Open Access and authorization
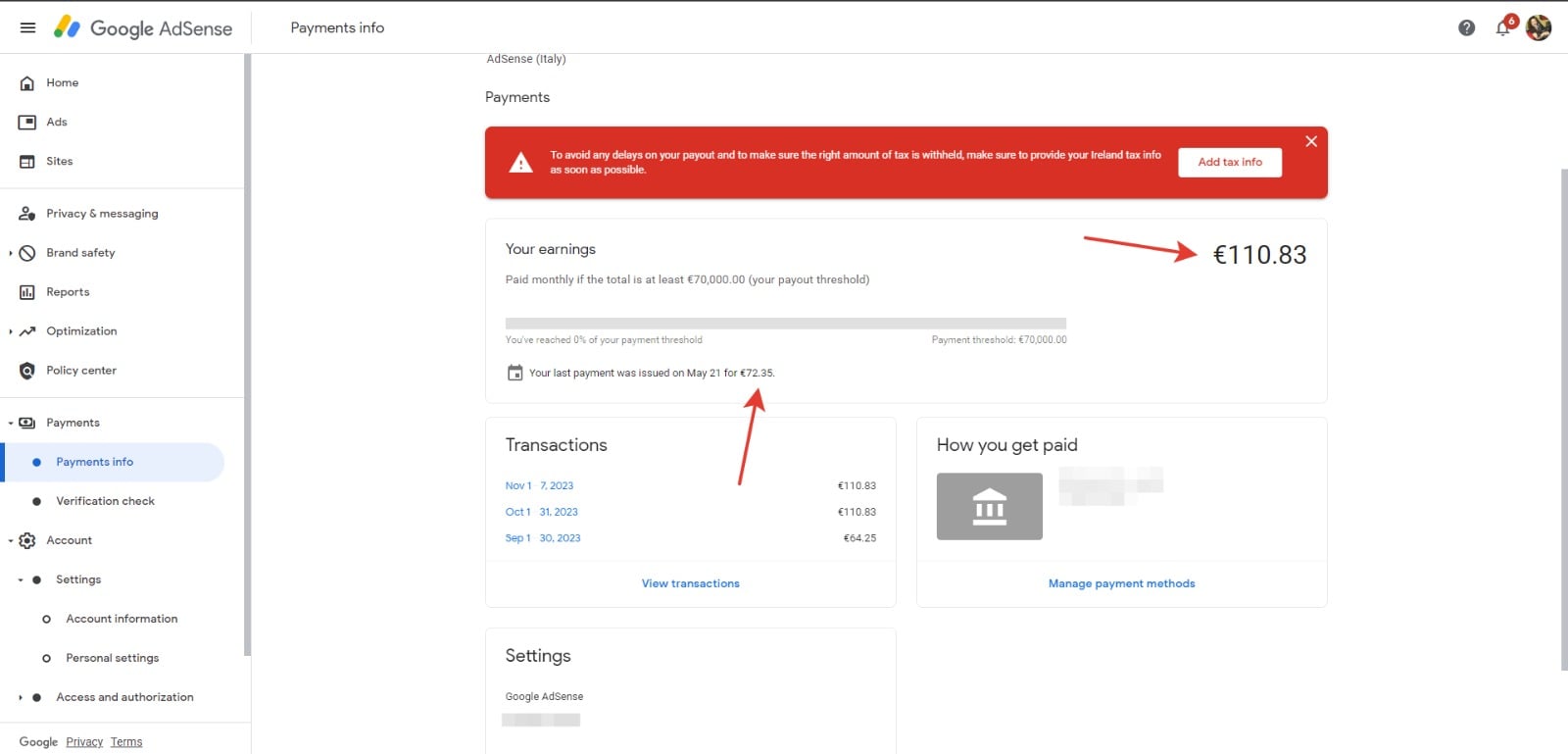Viewport: 1568px width, 754px height. pos(124,697)
